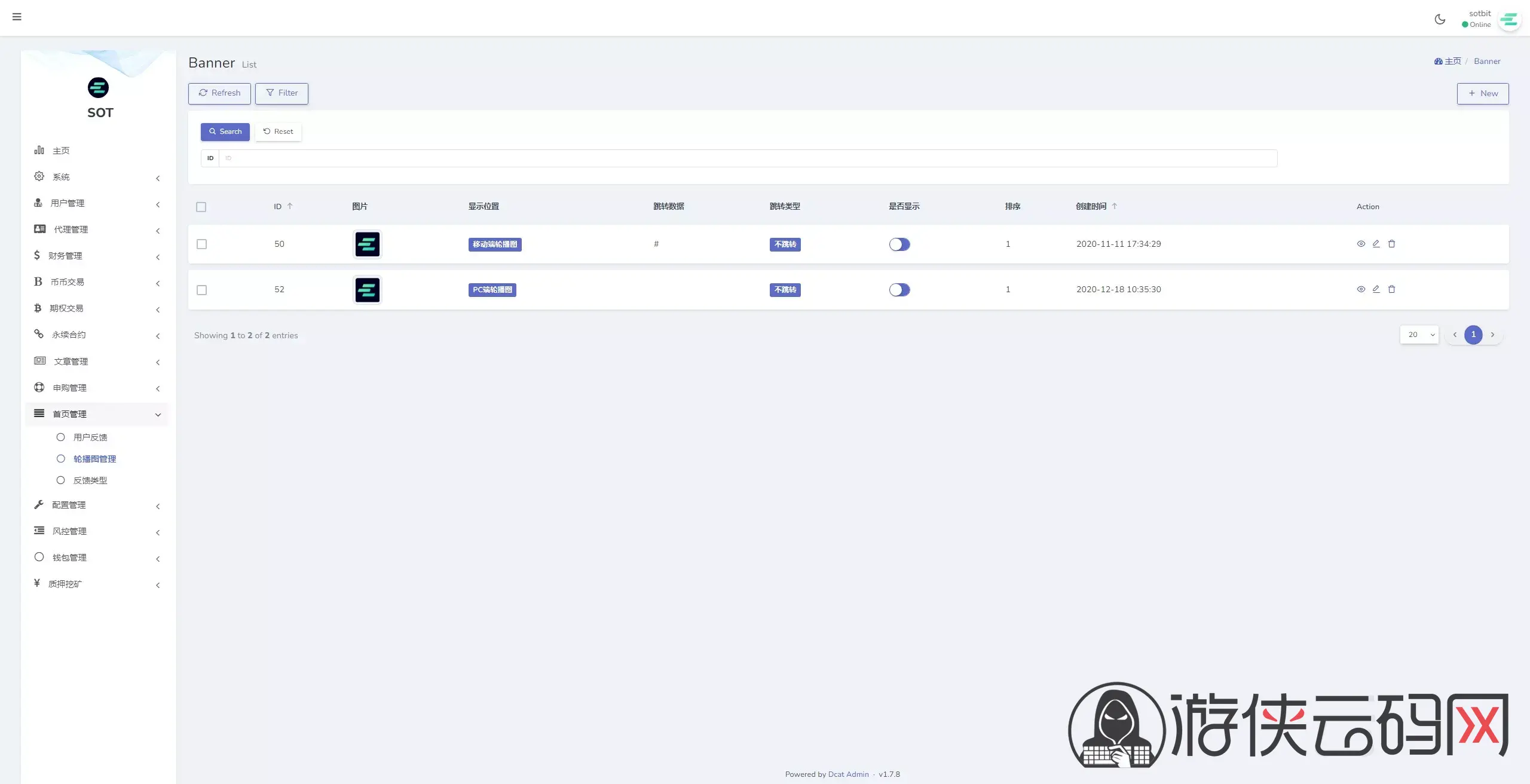
Task: Open the sotbit user avatar in the top bar
Action: 1509,20
